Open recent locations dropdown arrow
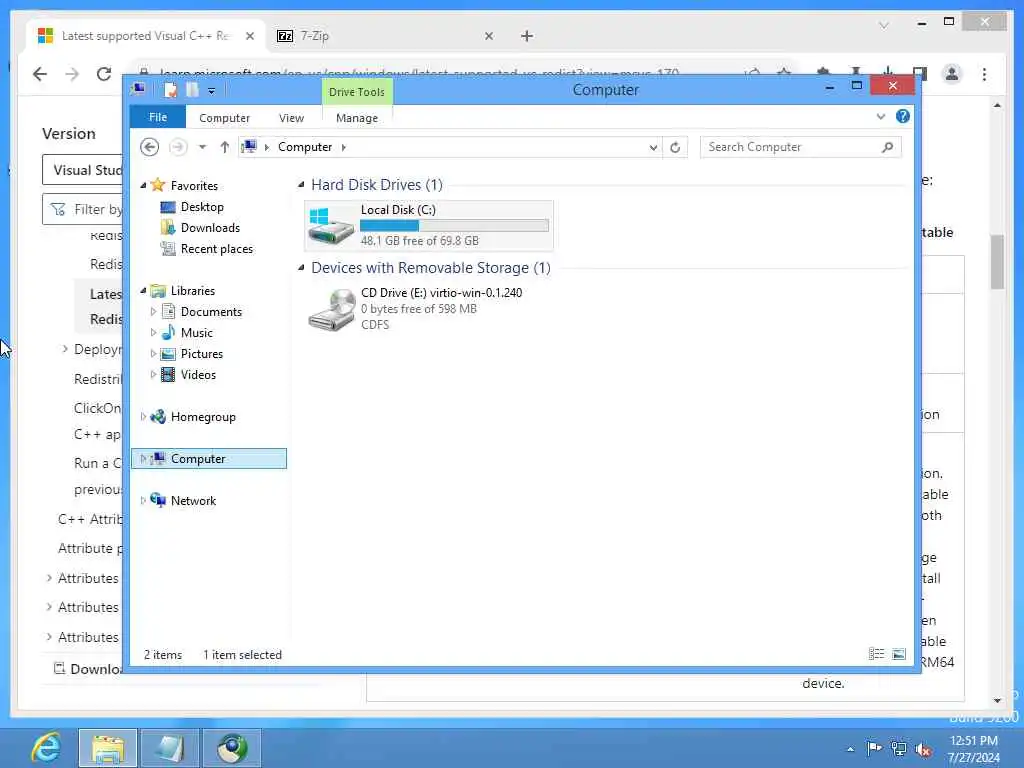The width and height of the screenshot is (1024, 768). [202, 147]
